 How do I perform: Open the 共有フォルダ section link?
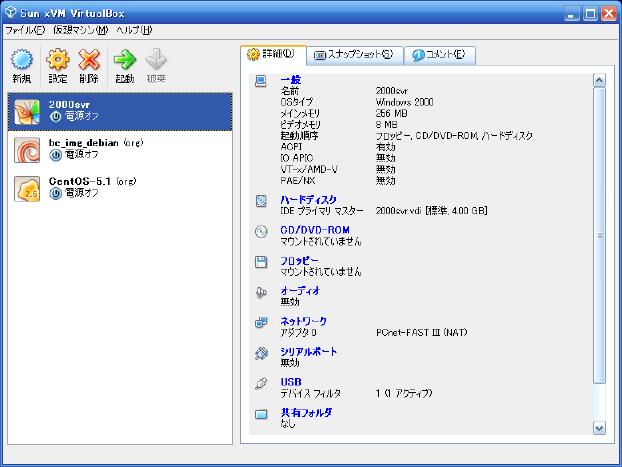point(306,413)
